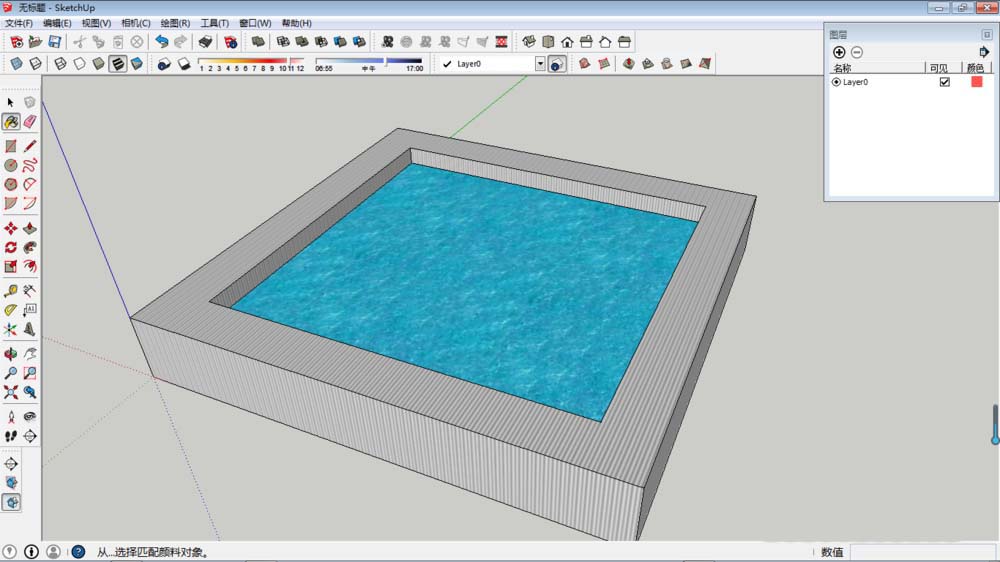Screen dimensions: 1000x562
Task: Activate the Select arrow tool
Action: 11,102
